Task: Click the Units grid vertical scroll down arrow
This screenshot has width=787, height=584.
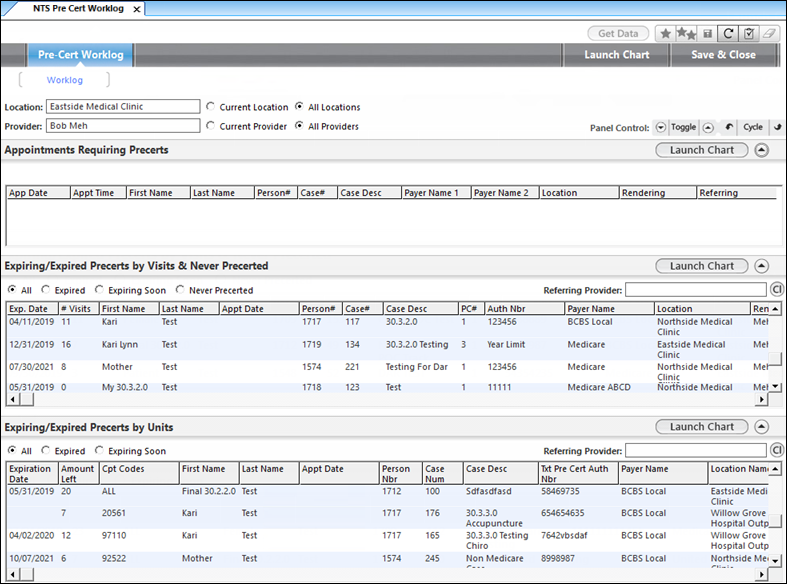Action: click(x=775, y=561)
